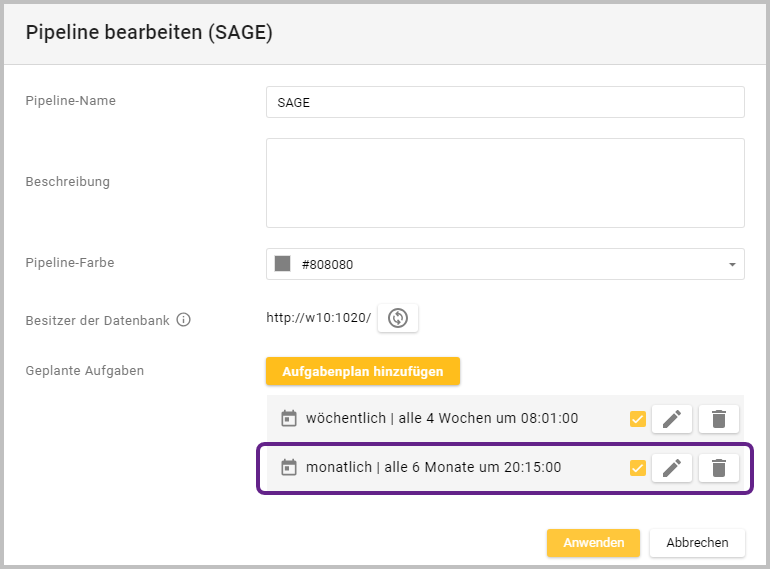Click the refresh icon next to database URL
770x569 pixels.
click(398, 318)
